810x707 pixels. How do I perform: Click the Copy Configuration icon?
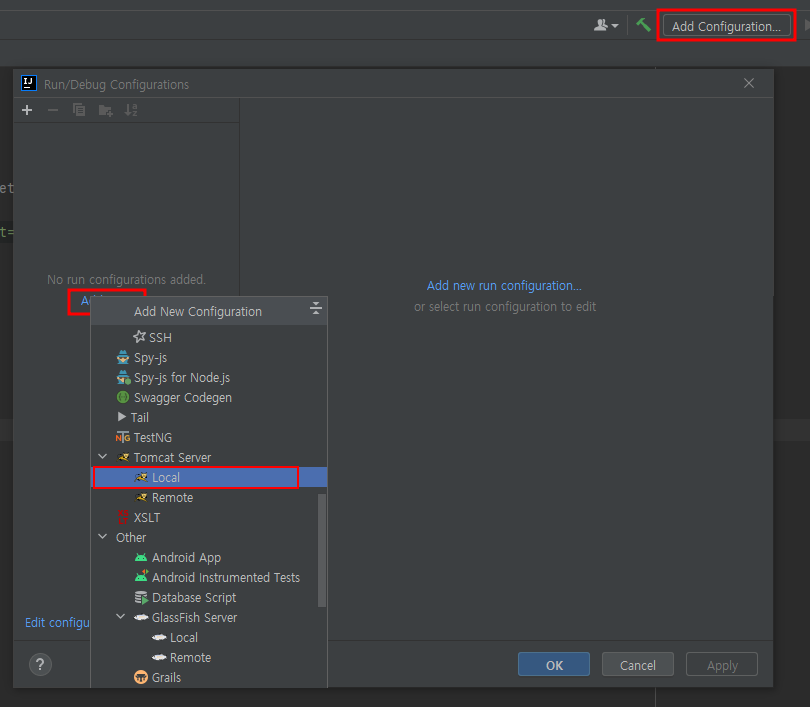pos(79,110)
